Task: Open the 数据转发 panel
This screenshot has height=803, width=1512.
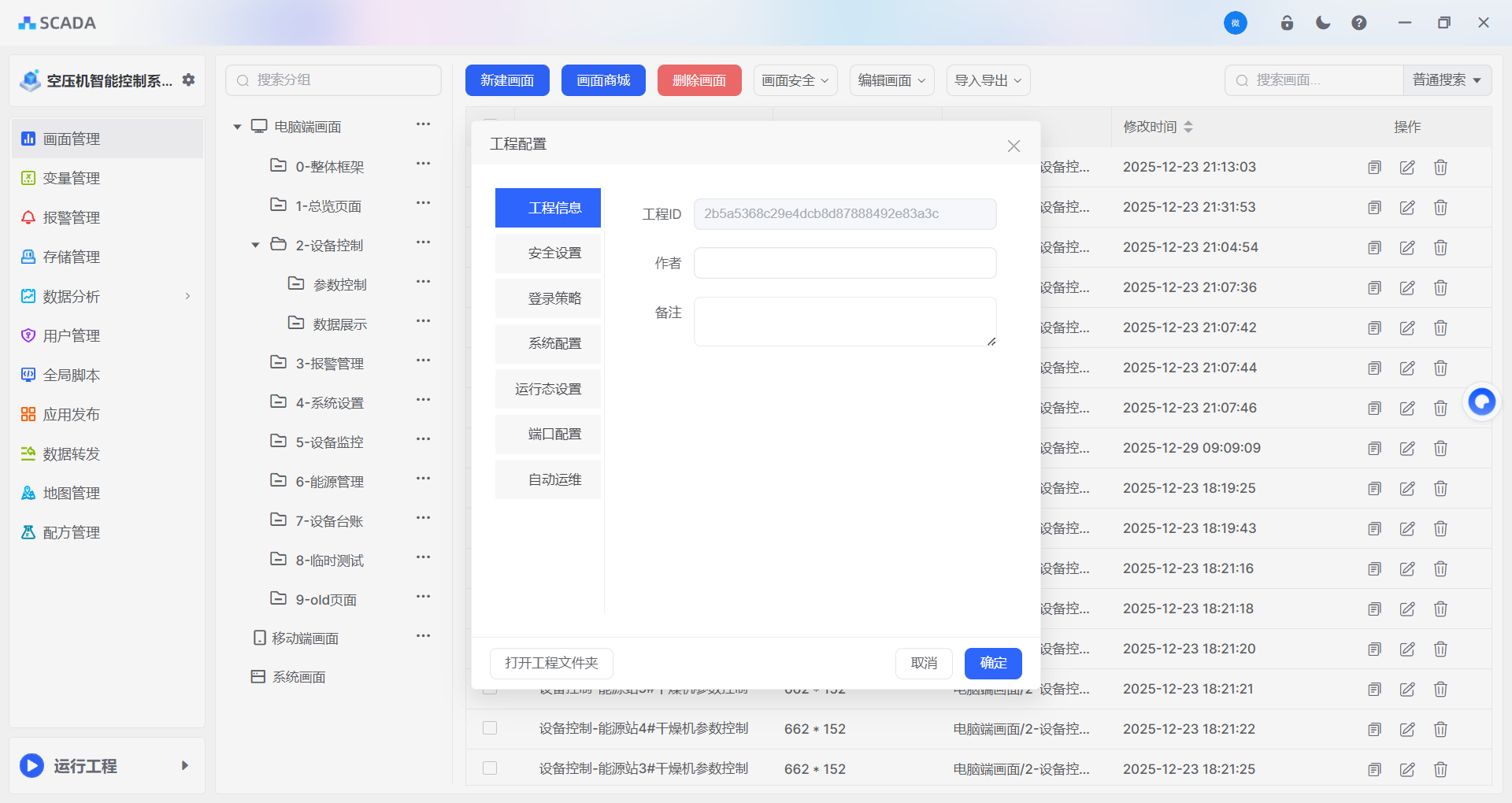Action: point(71,453)
